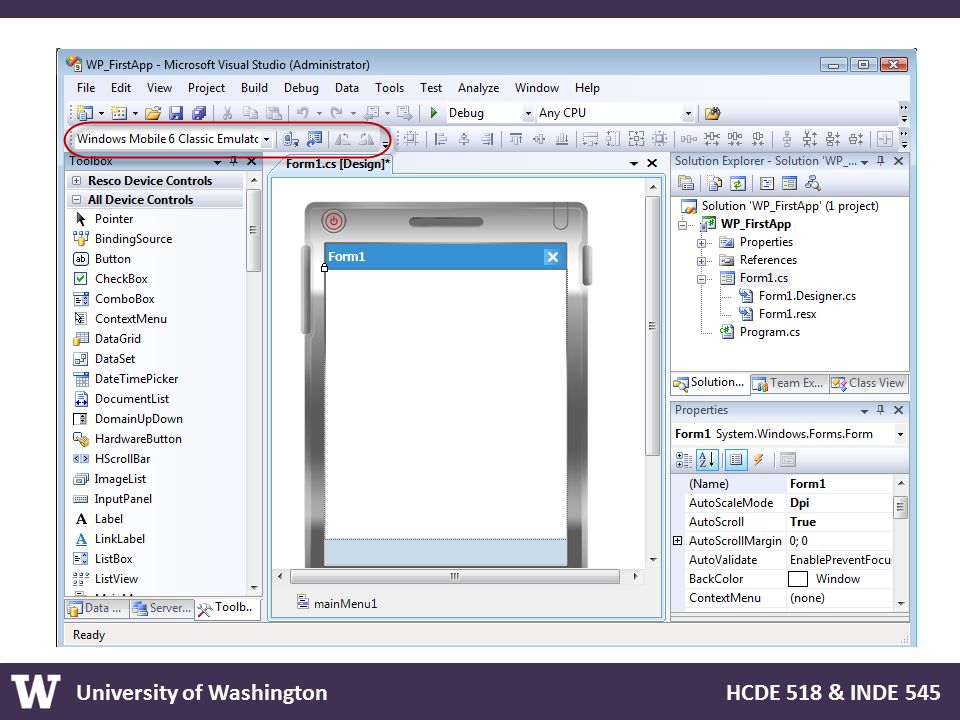The height and width of the screenshot is (720, 960).
Task: Click the Save All toolbar icon
Action: pos(199,113)
